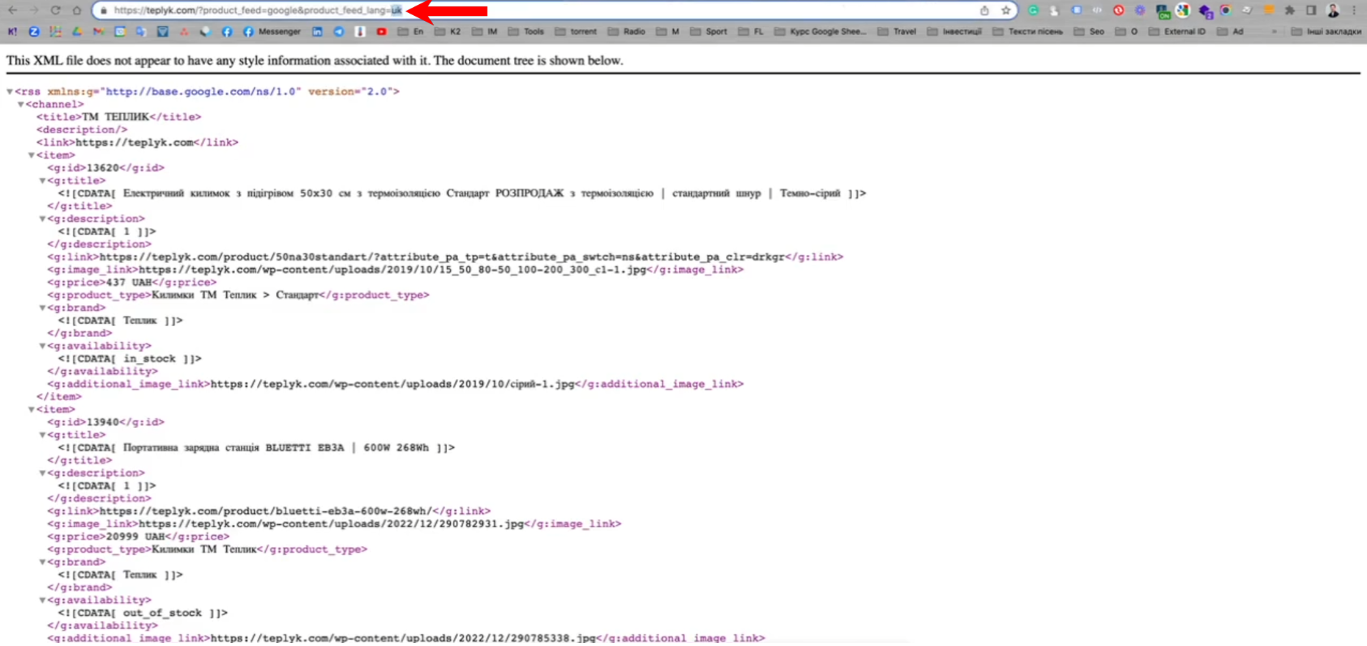Open the Travel bookmarks folder
This screenshot has height=646, width=1367.
[x=897, y=32]
